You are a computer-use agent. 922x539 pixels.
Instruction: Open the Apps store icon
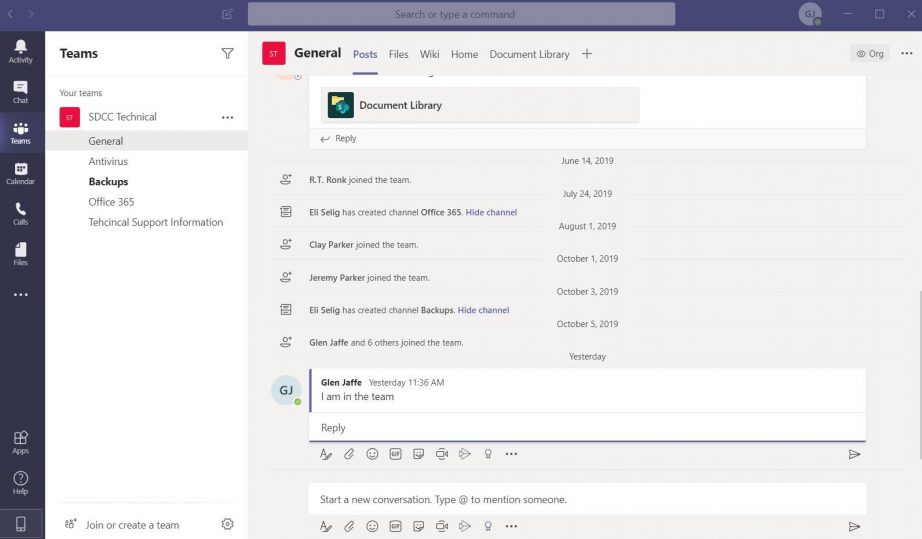point(21,442)
